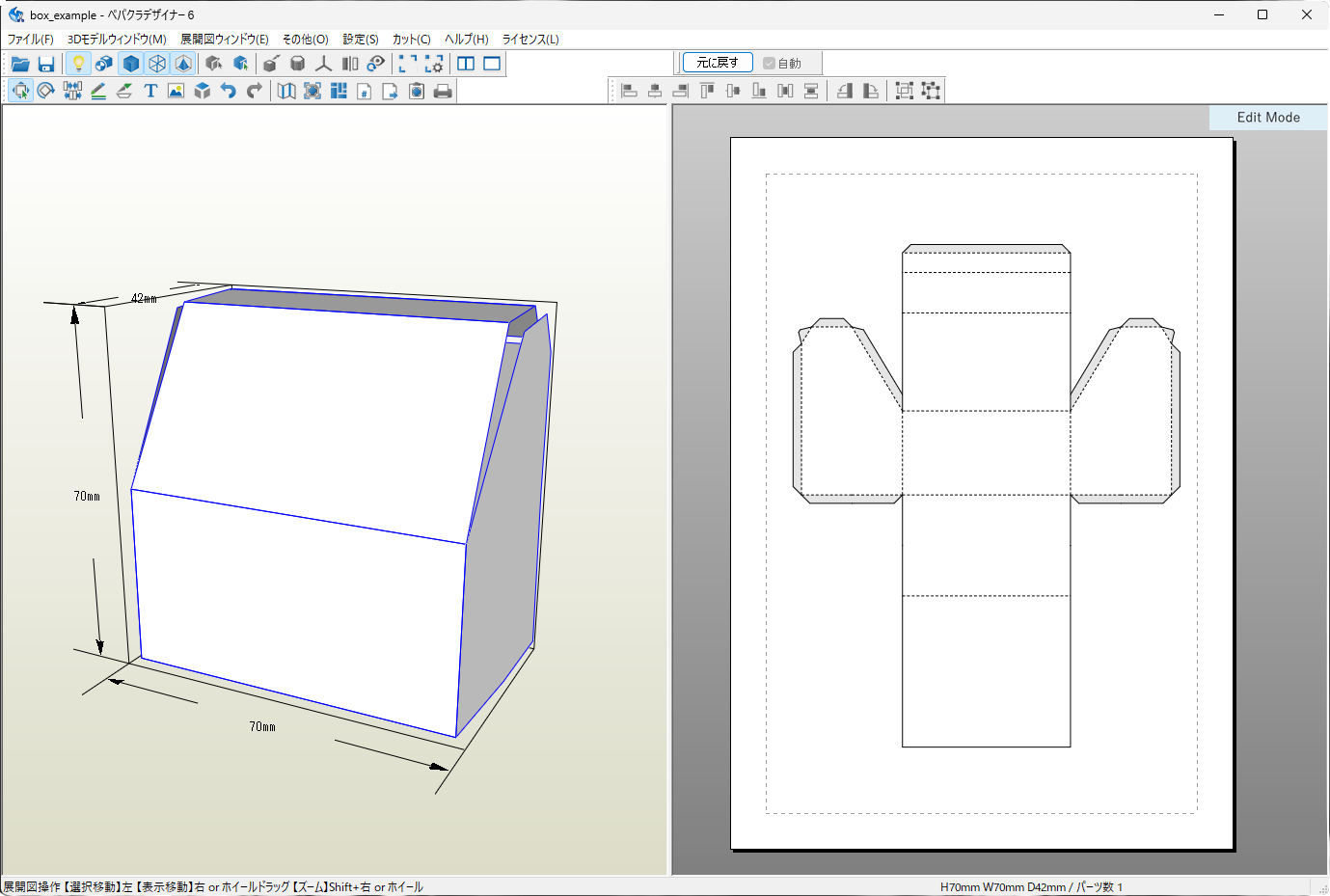Switch to split two-pane window layout
This screenshot has width=1330, height=896.
pos(466,64)
